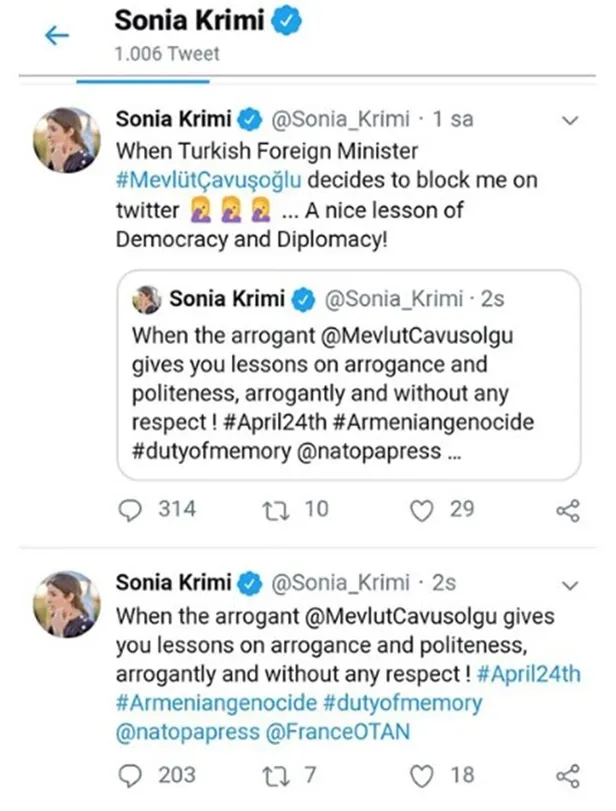Open the @natopapress mention in the second tweet
Screen dimensions: 616x811
click(x=185, y=733)
